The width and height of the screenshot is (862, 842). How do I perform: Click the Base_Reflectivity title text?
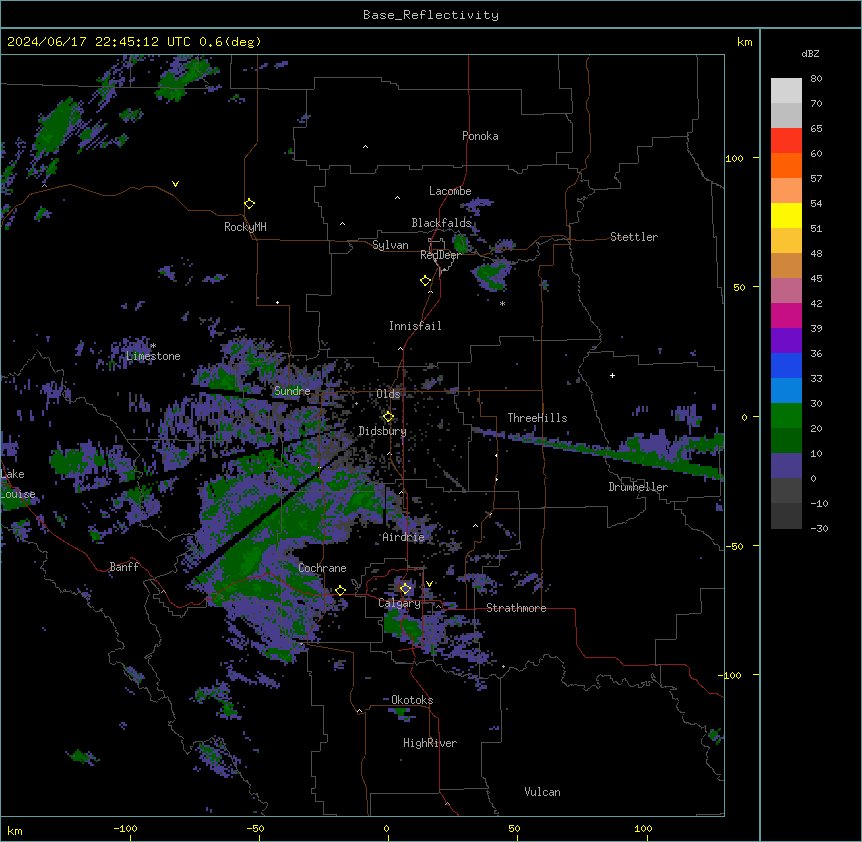(431, 15)
